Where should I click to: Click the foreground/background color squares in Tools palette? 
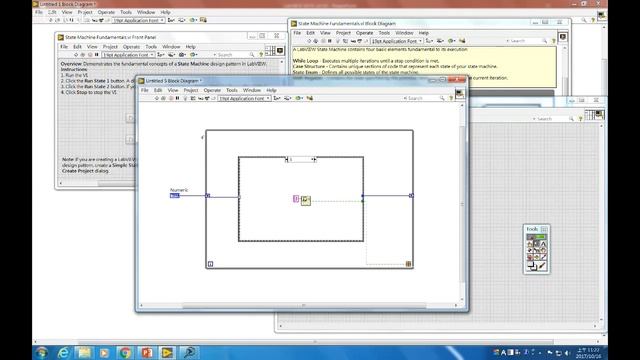532,266
